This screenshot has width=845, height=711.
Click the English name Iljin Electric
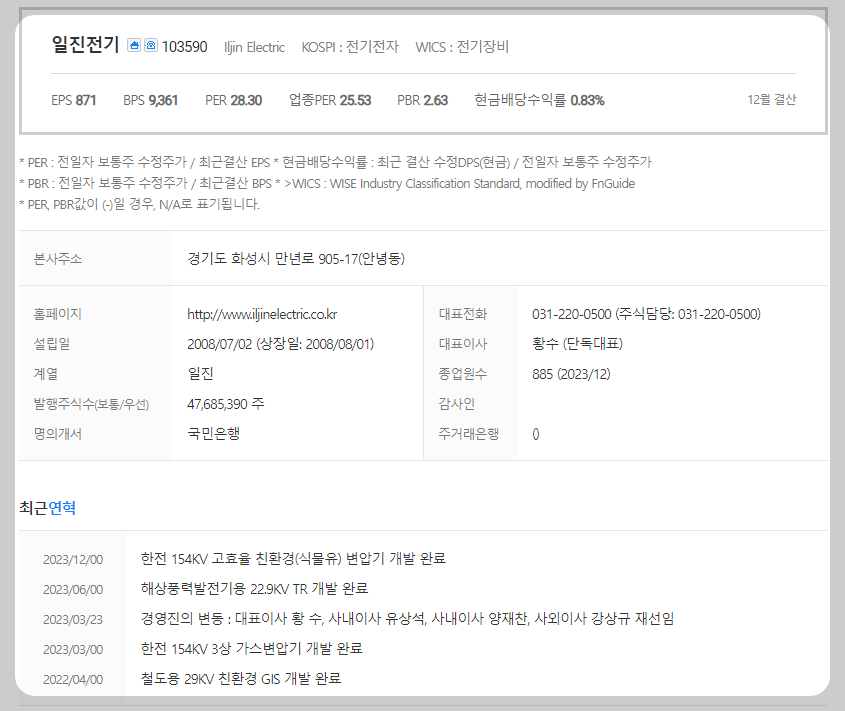point(254,47)
